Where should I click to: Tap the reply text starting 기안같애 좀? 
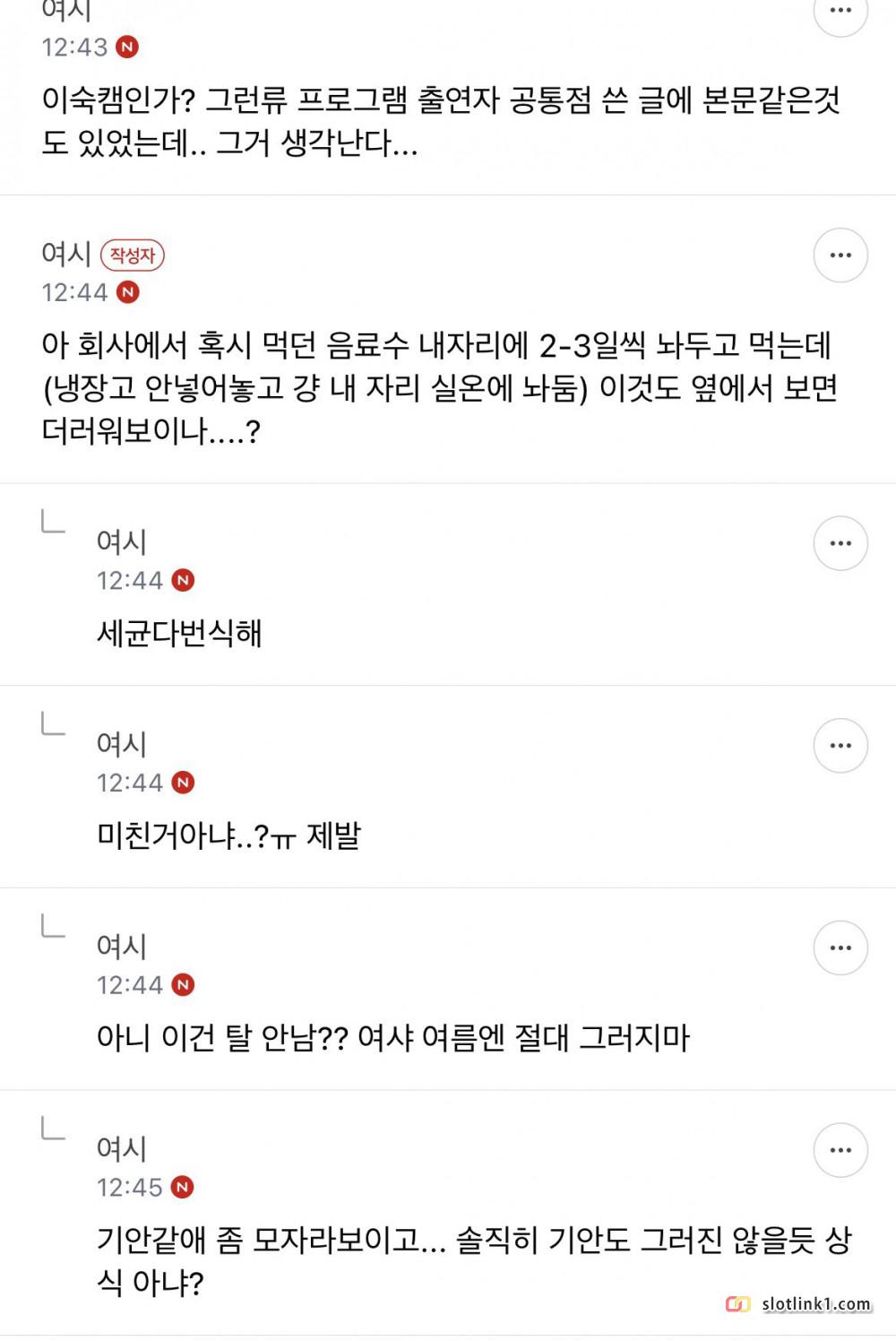pyautogui.click(x=473, y=1261)
